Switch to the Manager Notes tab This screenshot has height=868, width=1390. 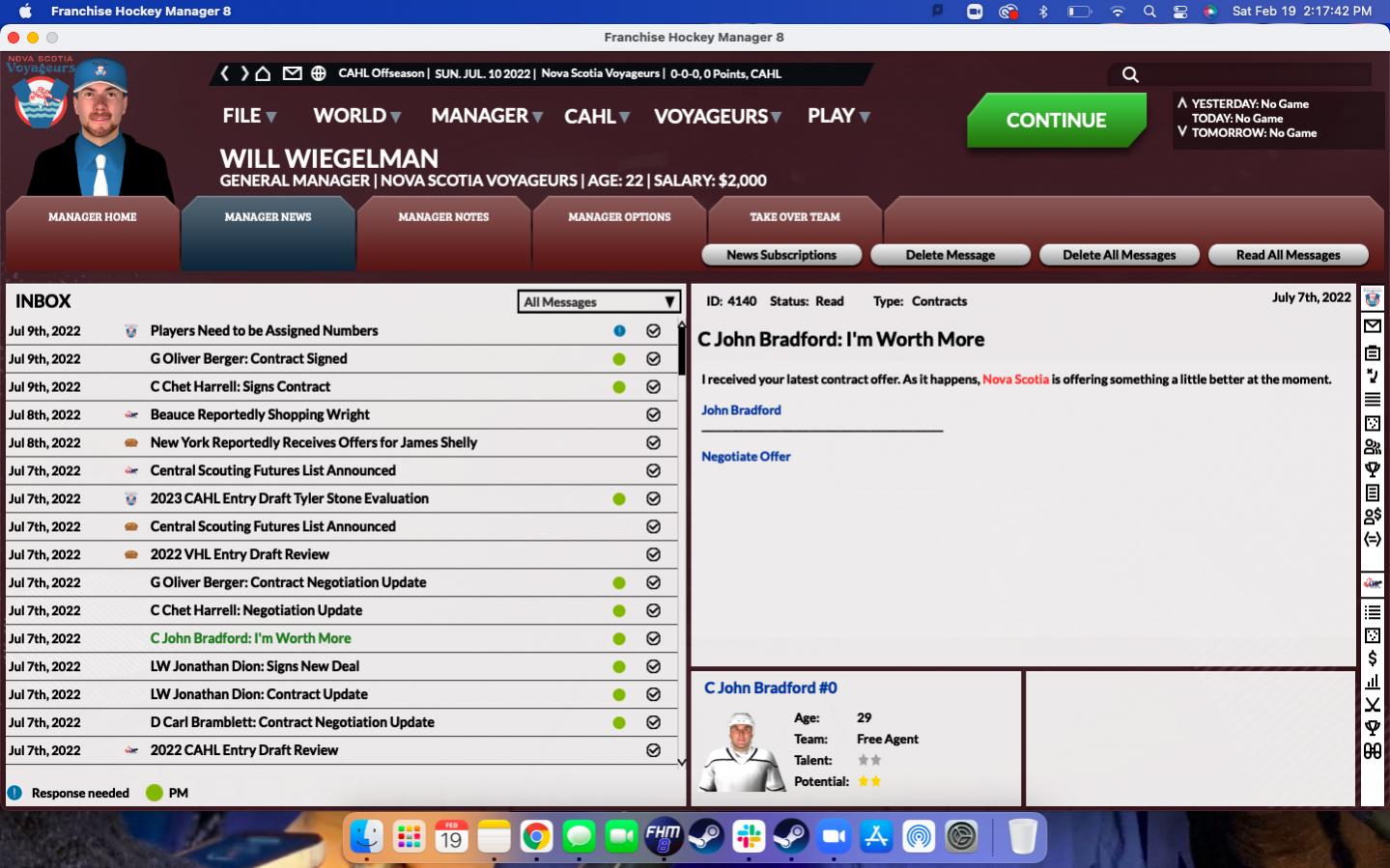pos(443,218)
